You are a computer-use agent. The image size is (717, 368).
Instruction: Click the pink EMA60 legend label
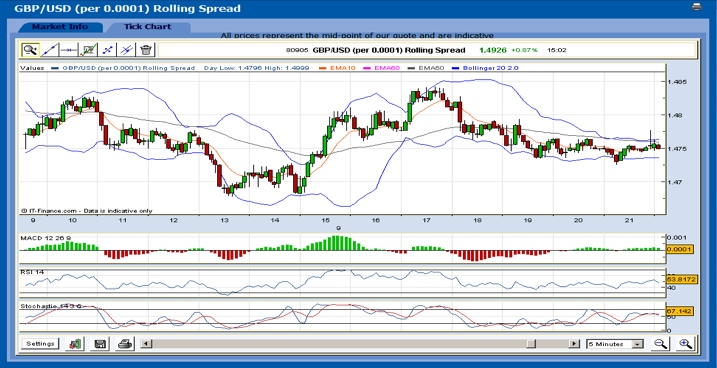point(387,68)
